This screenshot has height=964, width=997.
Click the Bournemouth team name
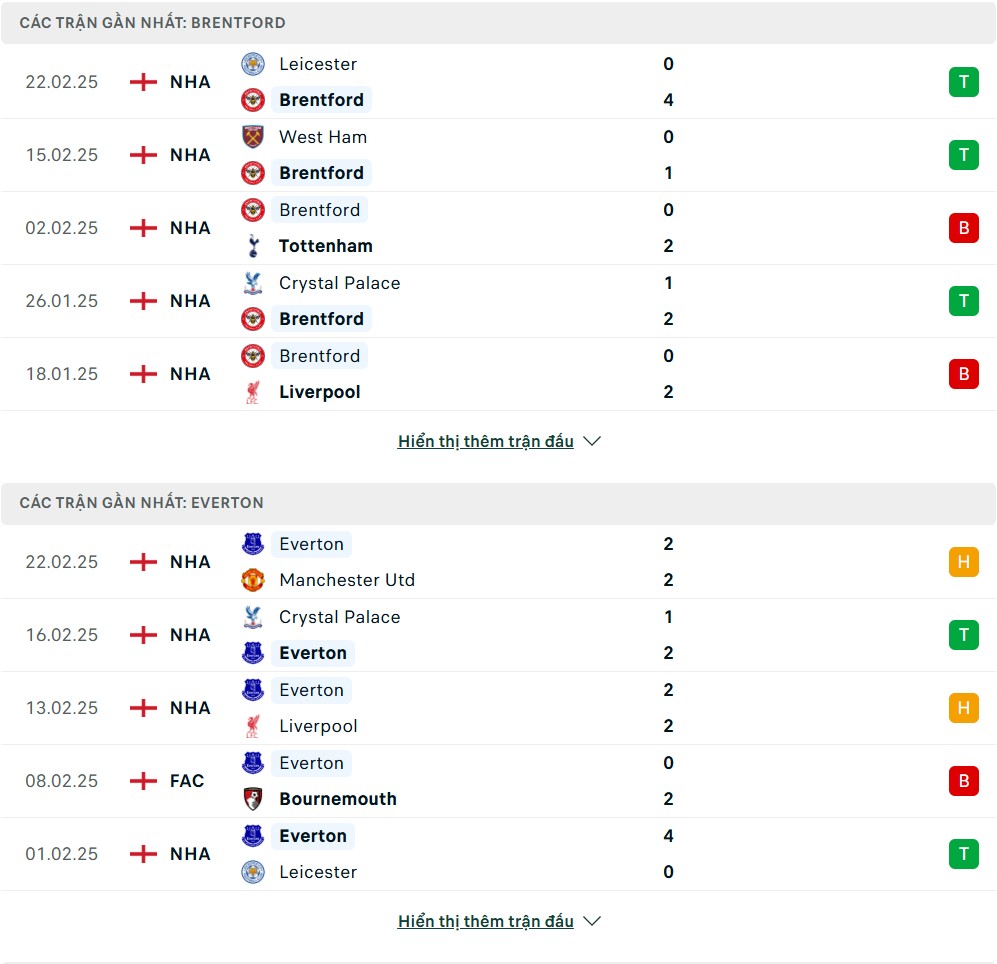click(338, 799)
